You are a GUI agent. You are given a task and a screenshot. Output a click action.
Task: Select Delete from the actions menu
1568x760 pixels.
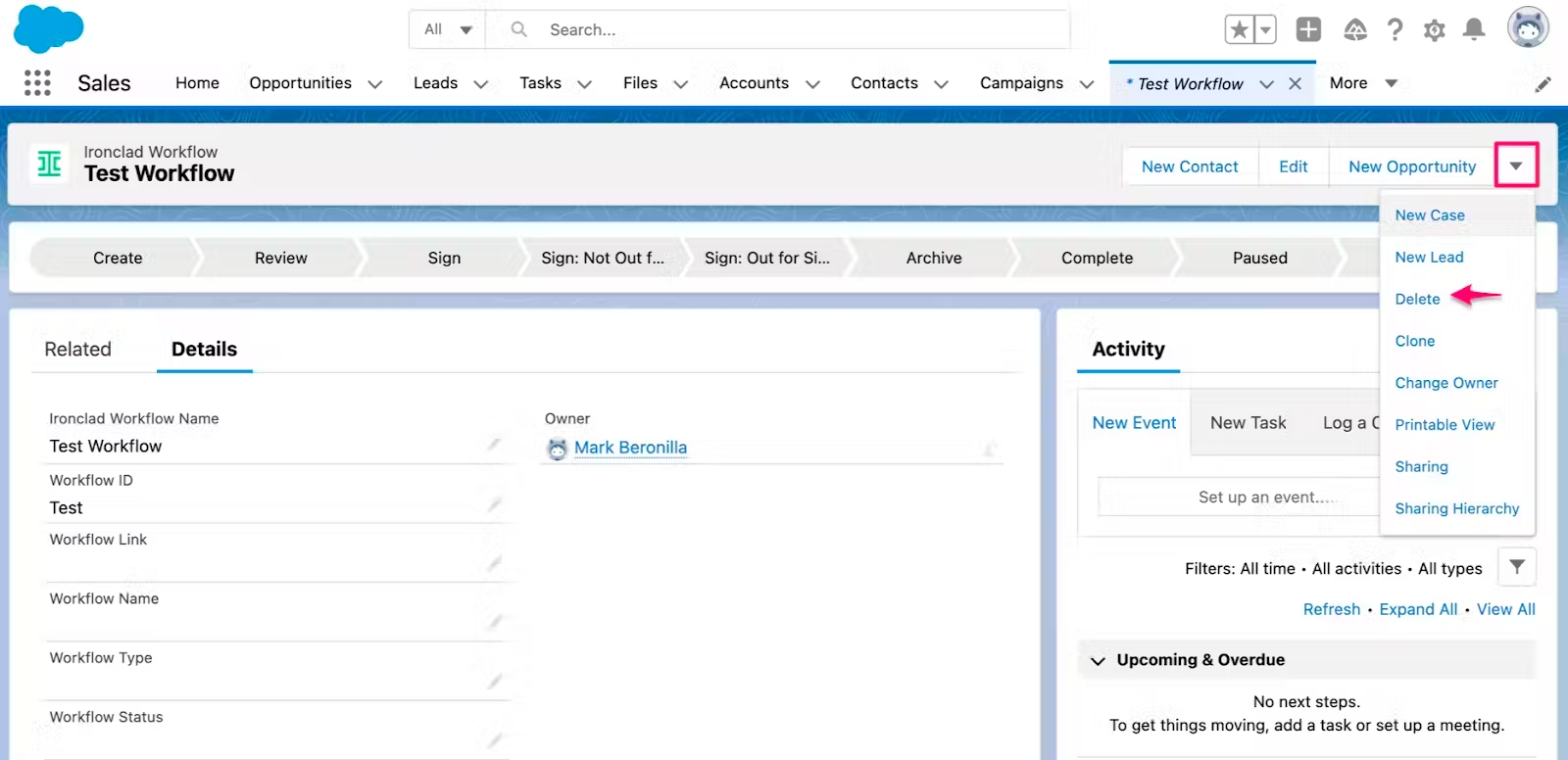point(1417,300)
